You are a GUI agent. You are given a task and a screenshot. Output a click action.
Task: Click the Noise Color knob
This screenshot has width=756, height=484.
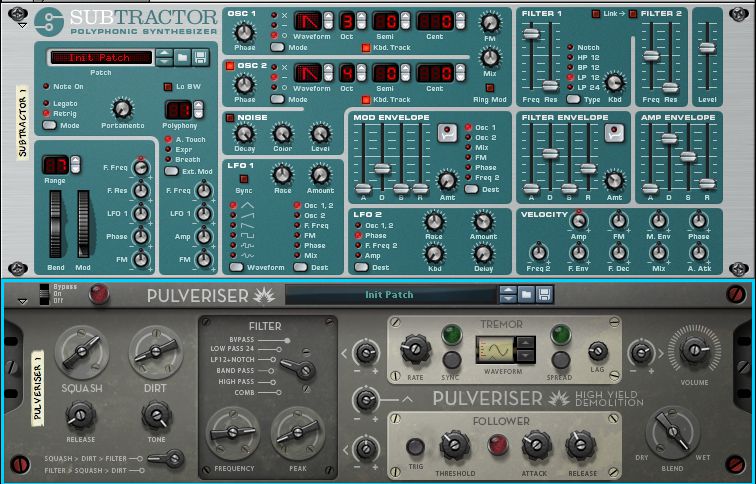(x=283, y=134)
